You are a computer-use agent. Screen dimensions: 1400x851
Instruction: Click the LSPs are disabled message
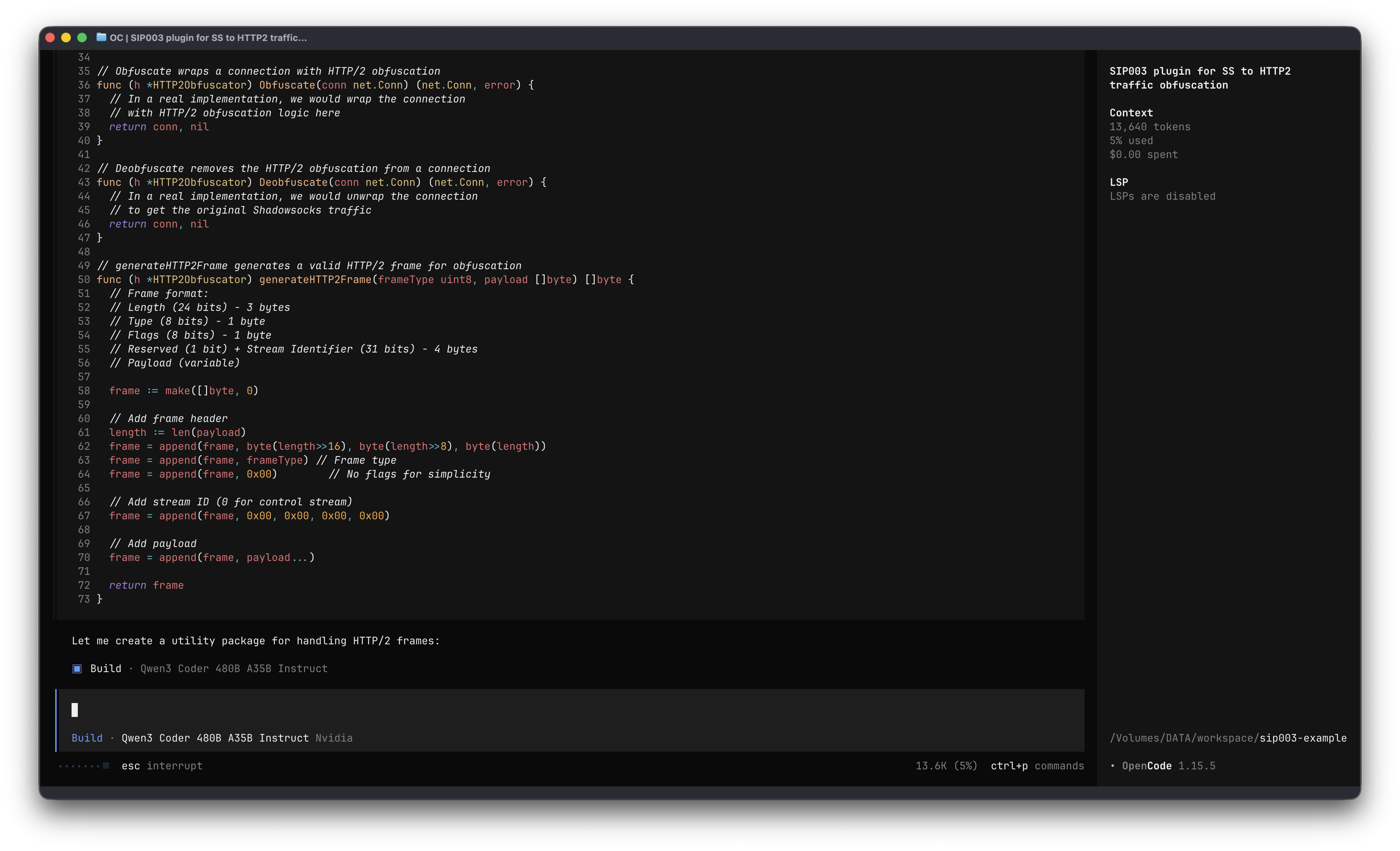pos(1162,196)
